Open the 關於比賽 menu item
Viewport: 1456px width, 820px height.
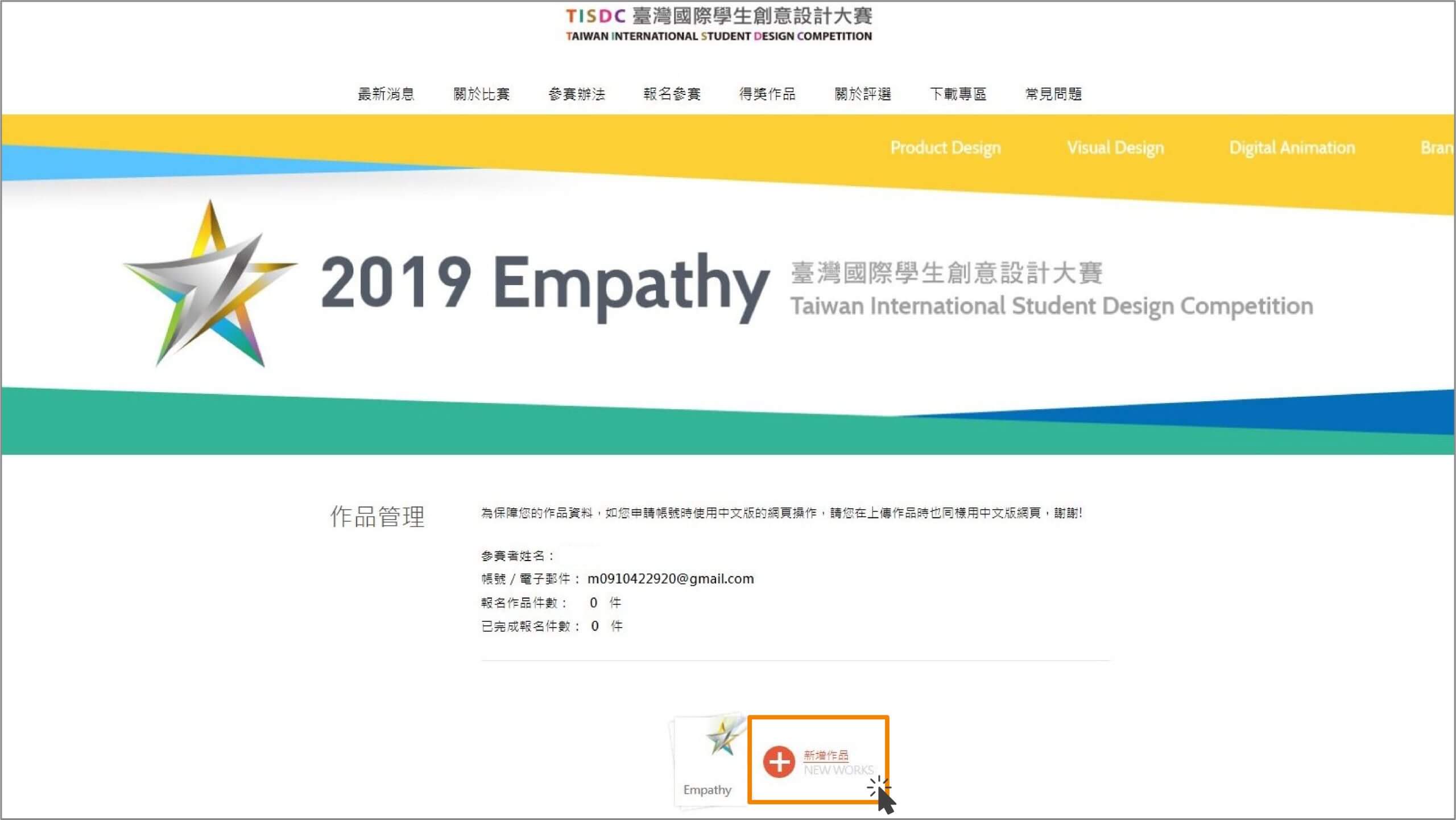(481, 94)
